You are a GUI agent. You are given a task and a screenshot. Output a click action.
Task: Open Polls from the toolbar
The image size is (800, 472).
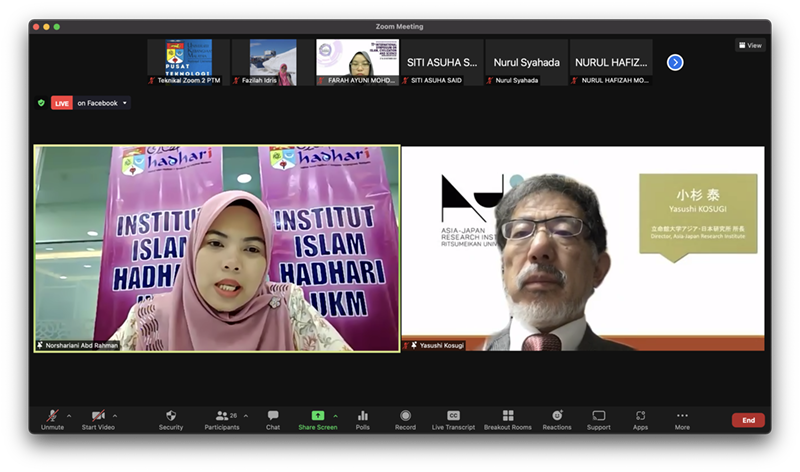click(x=363, y=416)
